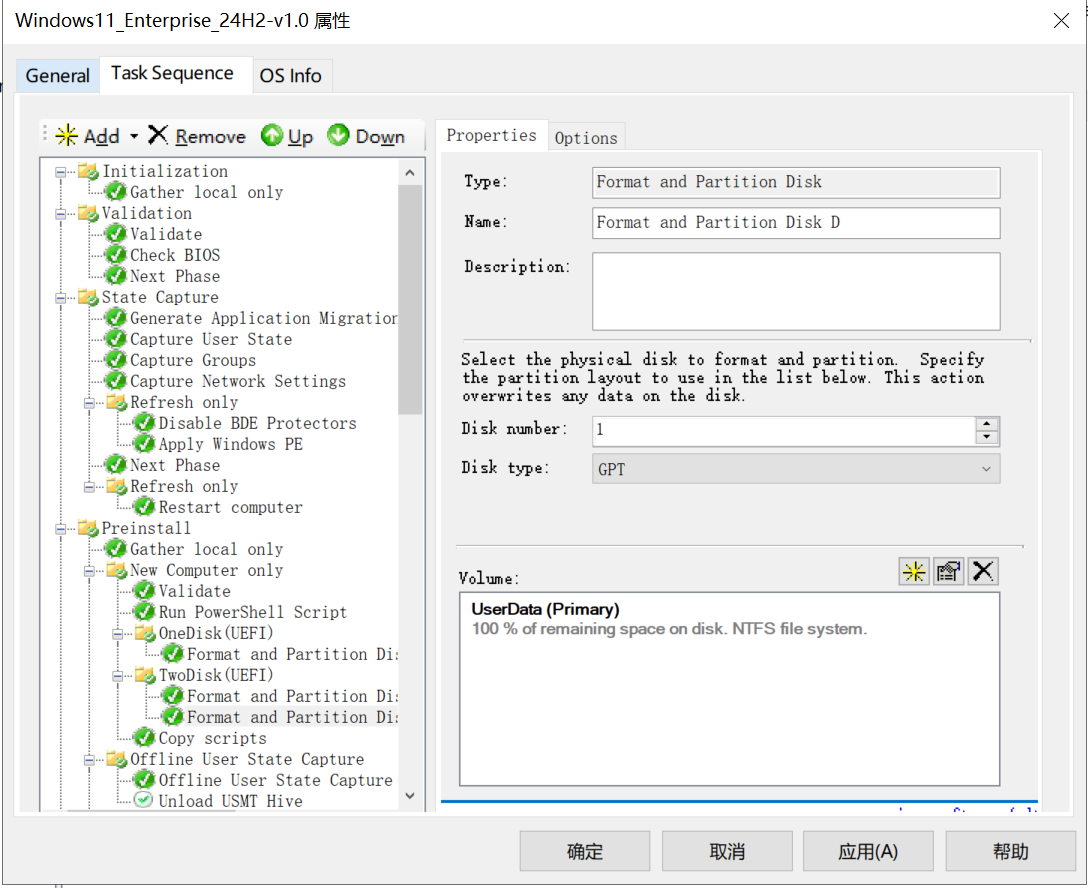This screenshot has width=1088, height=888.
Task: Switch to the General tab
Action: coord(57,76)
